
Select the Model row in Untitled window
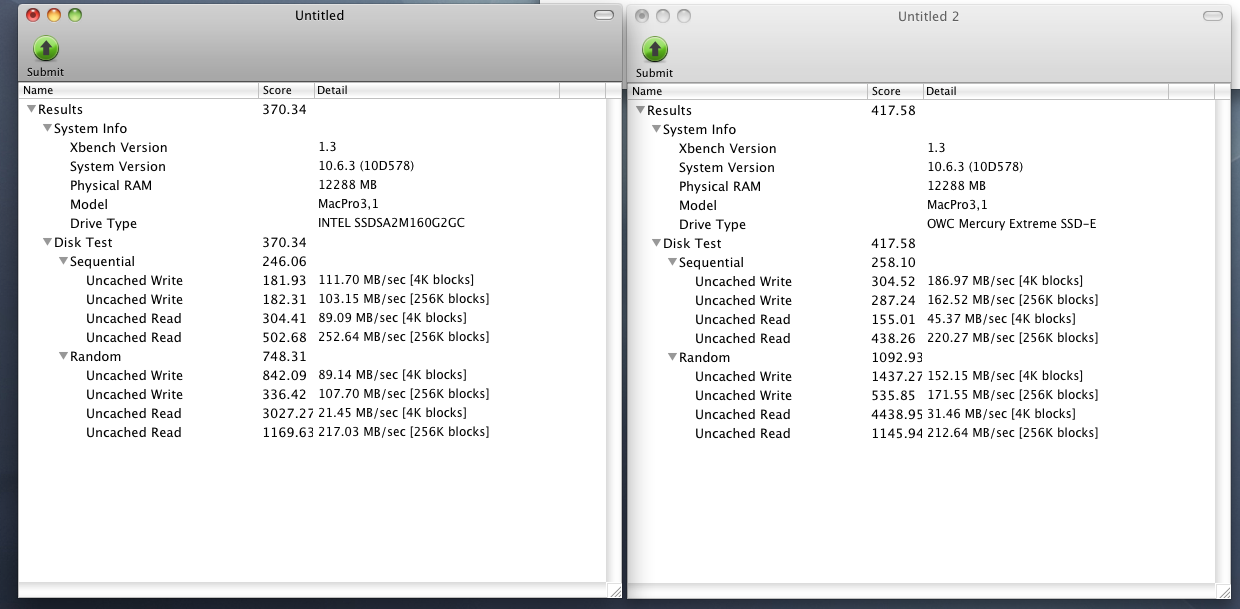coord(312,204)
